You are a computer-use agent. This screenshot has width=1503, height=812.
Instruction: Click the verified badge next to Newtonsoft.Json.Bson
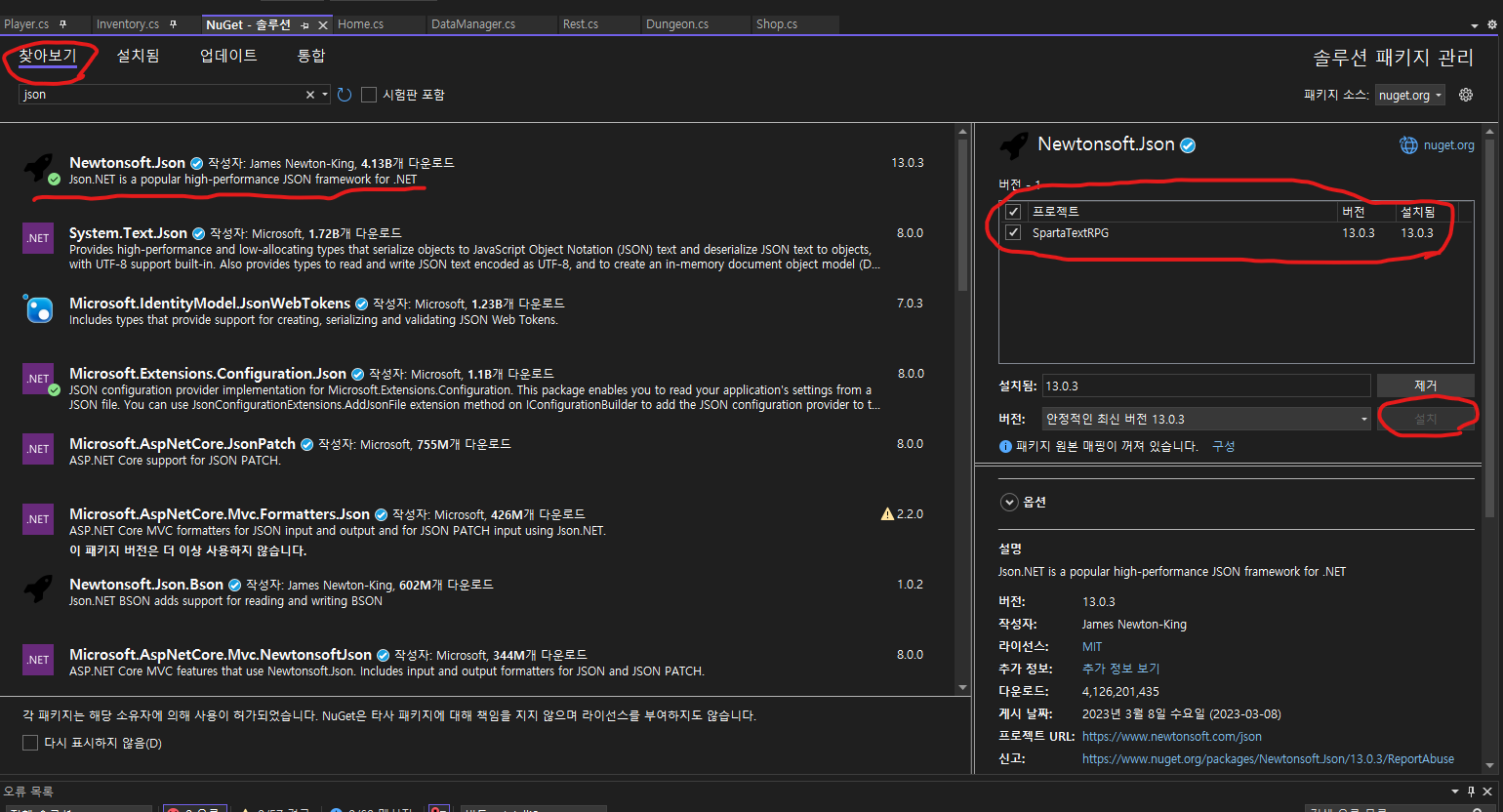pyautogui.click(x=234, y=585)
